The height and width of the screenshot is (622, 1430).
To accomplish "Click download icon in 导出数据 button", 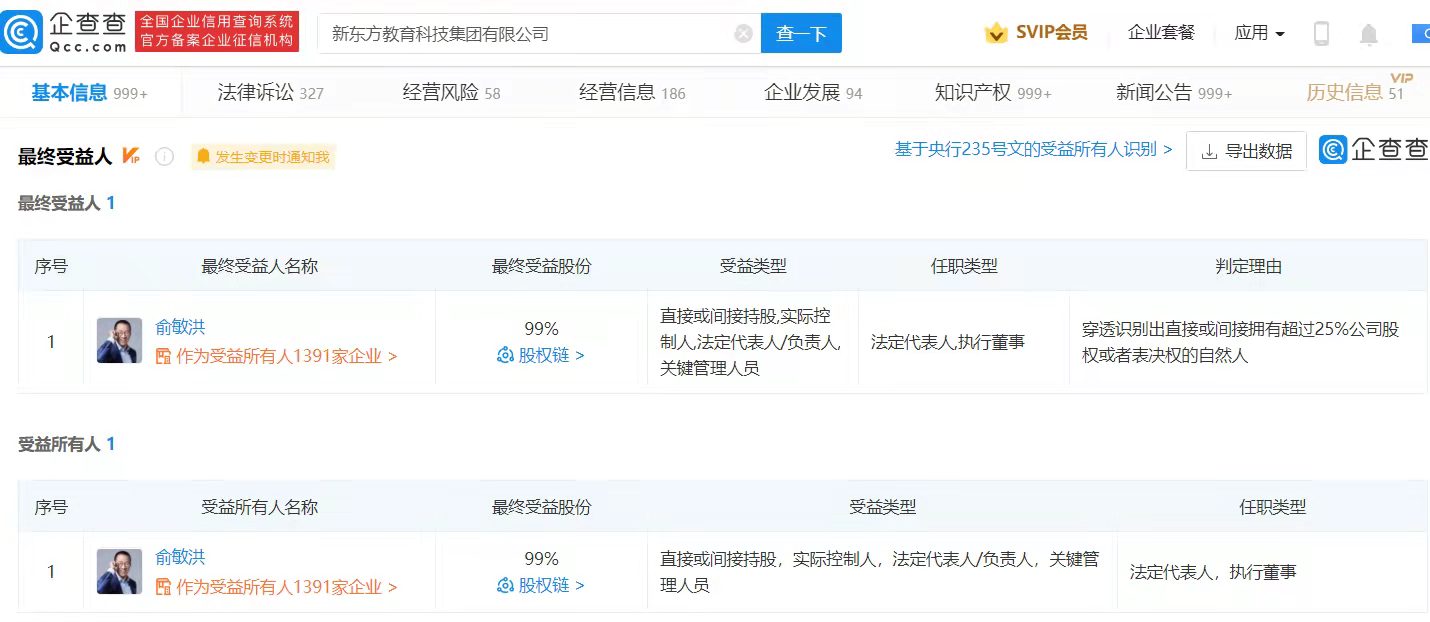I will pos(1209,152).
